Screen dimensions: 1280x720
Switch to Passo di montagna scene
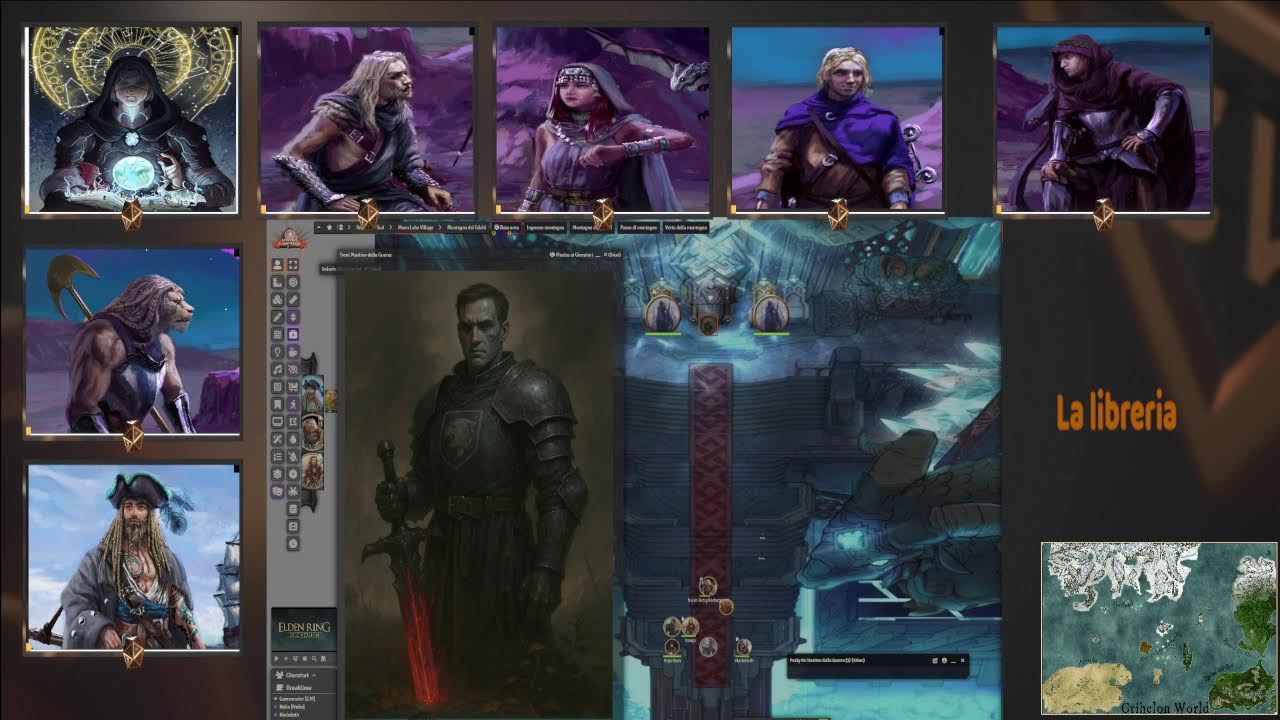638,227
